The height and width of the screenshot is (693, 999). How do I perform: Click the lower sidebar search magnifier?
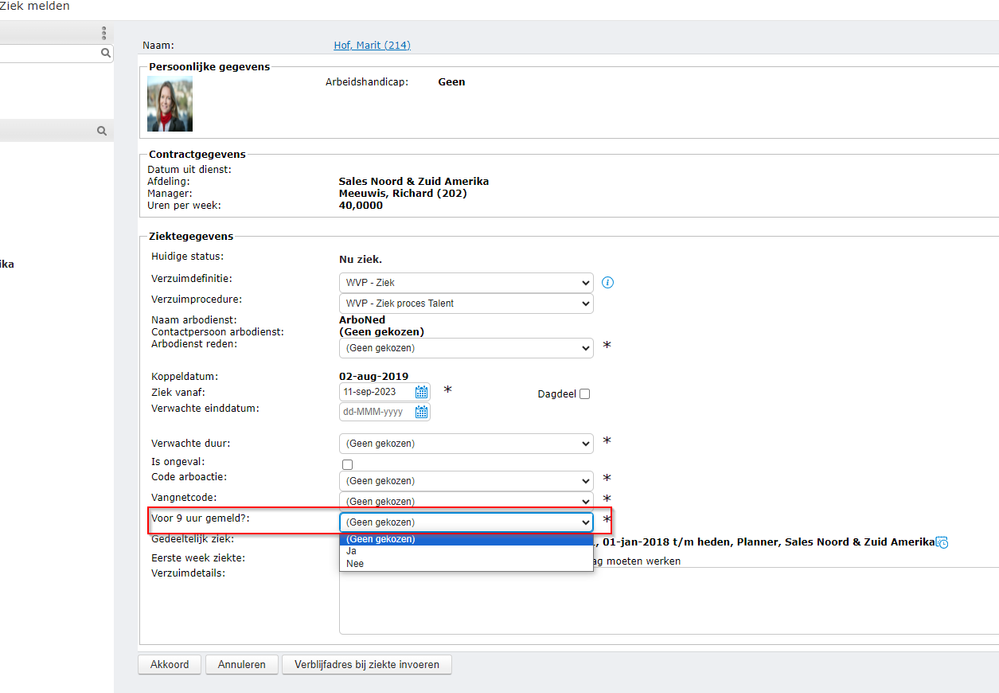(x=102, y=131)
